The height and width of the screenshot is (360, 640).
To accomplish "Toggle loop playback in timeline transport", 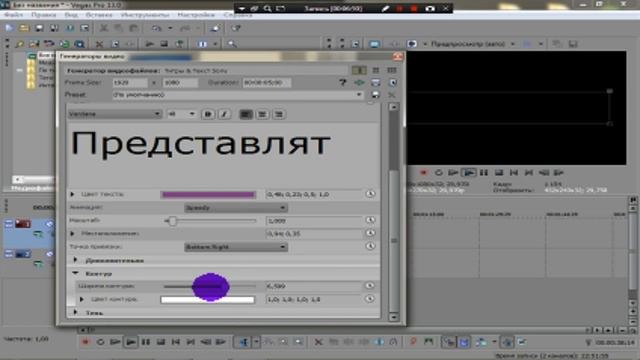I will click(100, 342).
